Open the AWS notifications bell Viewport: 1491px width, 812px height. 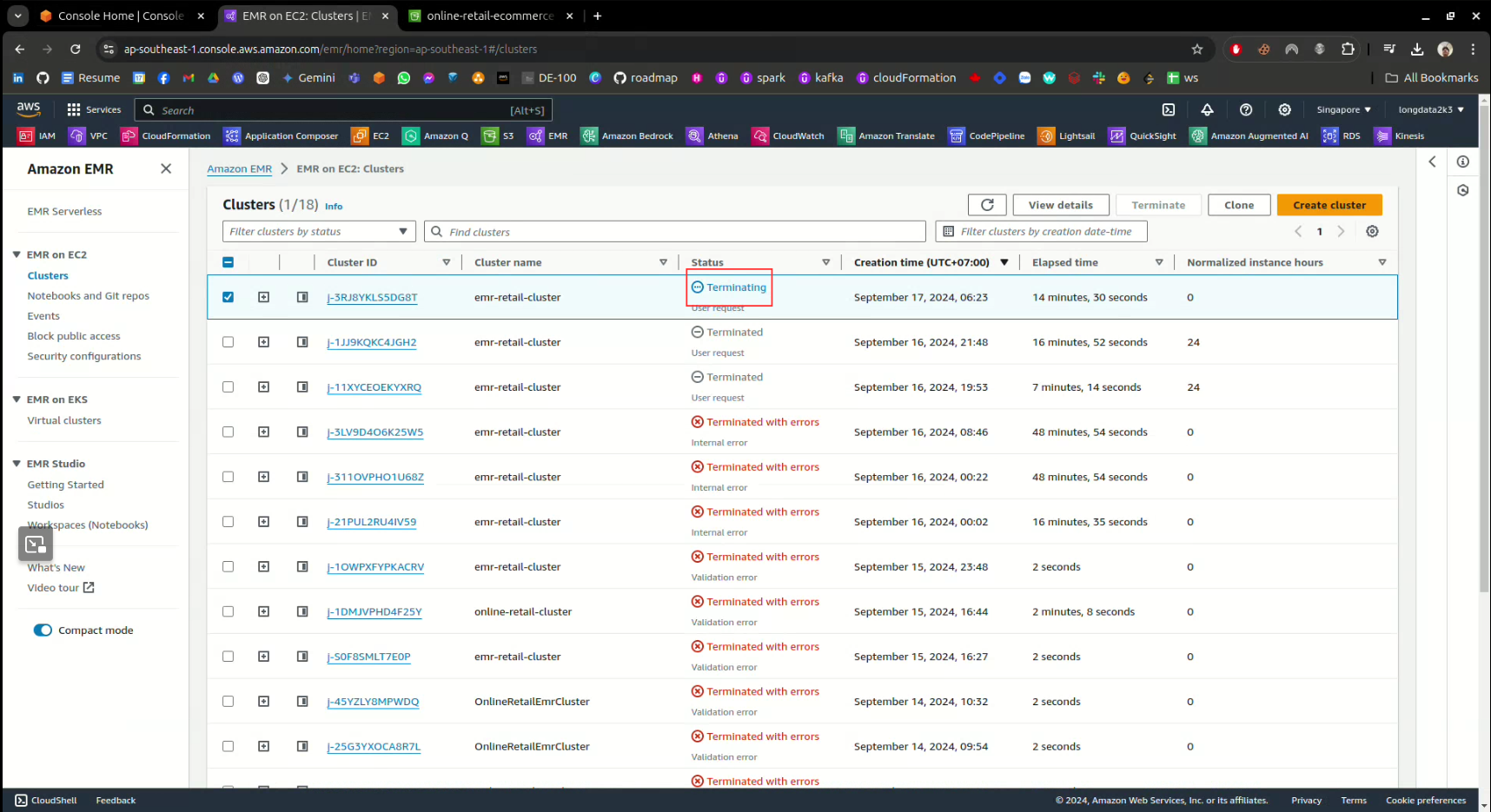(x=1207, y=110)
